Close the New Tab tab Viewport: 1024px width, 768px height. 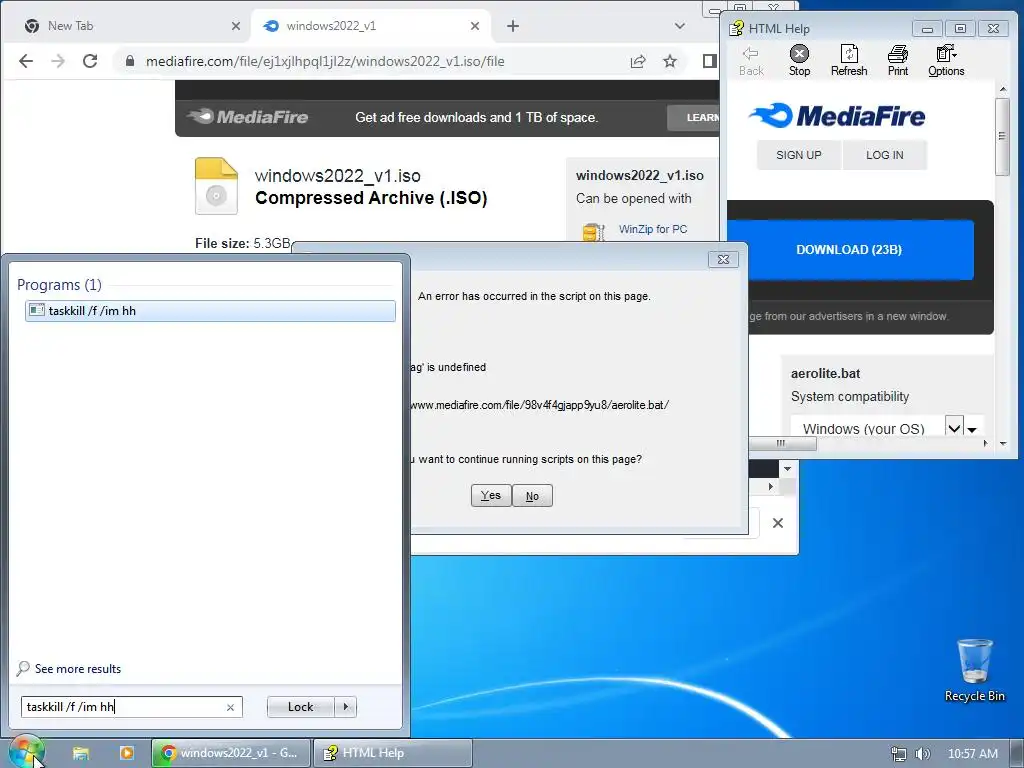(236, 26)
